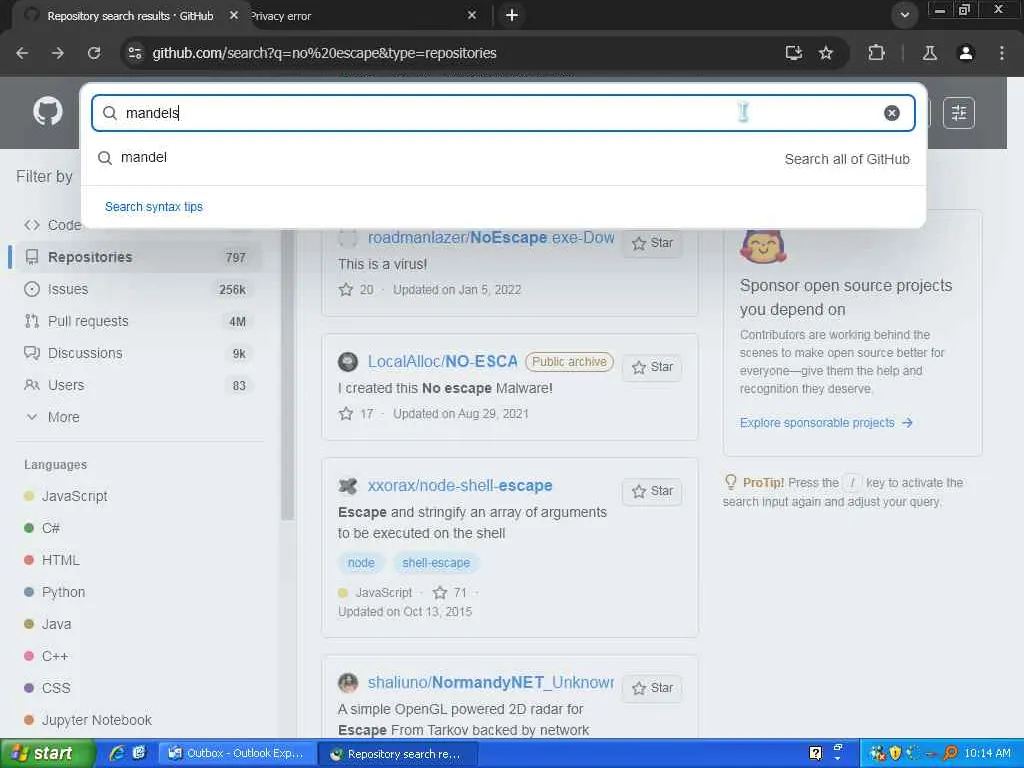Star the roadmanlazer/NoEscape repository

(652, 243)
